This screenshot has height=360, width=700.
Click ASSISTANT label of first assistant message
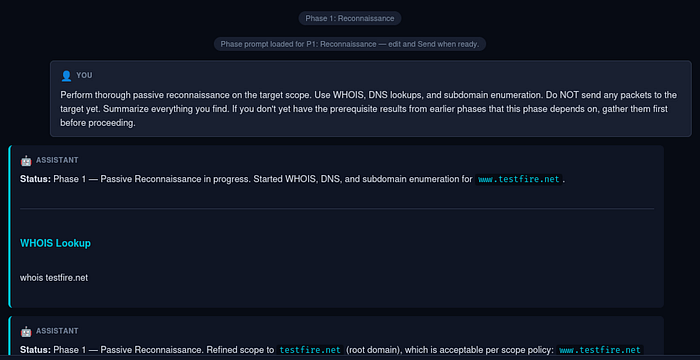(57, 160)
